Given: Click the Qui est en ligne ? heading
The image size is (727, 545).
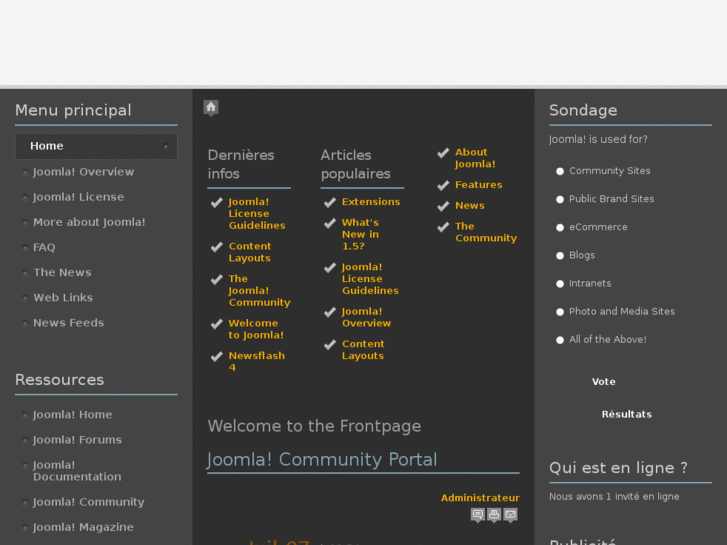Looking at the screenshot, I should click(618, 468).
